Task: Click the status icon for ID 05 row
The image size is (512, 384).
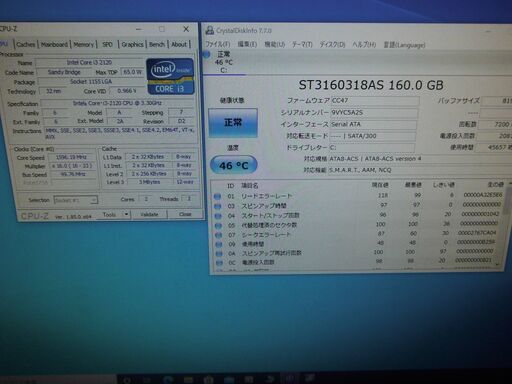Action: pyautogui.click(x=218, y=226)
